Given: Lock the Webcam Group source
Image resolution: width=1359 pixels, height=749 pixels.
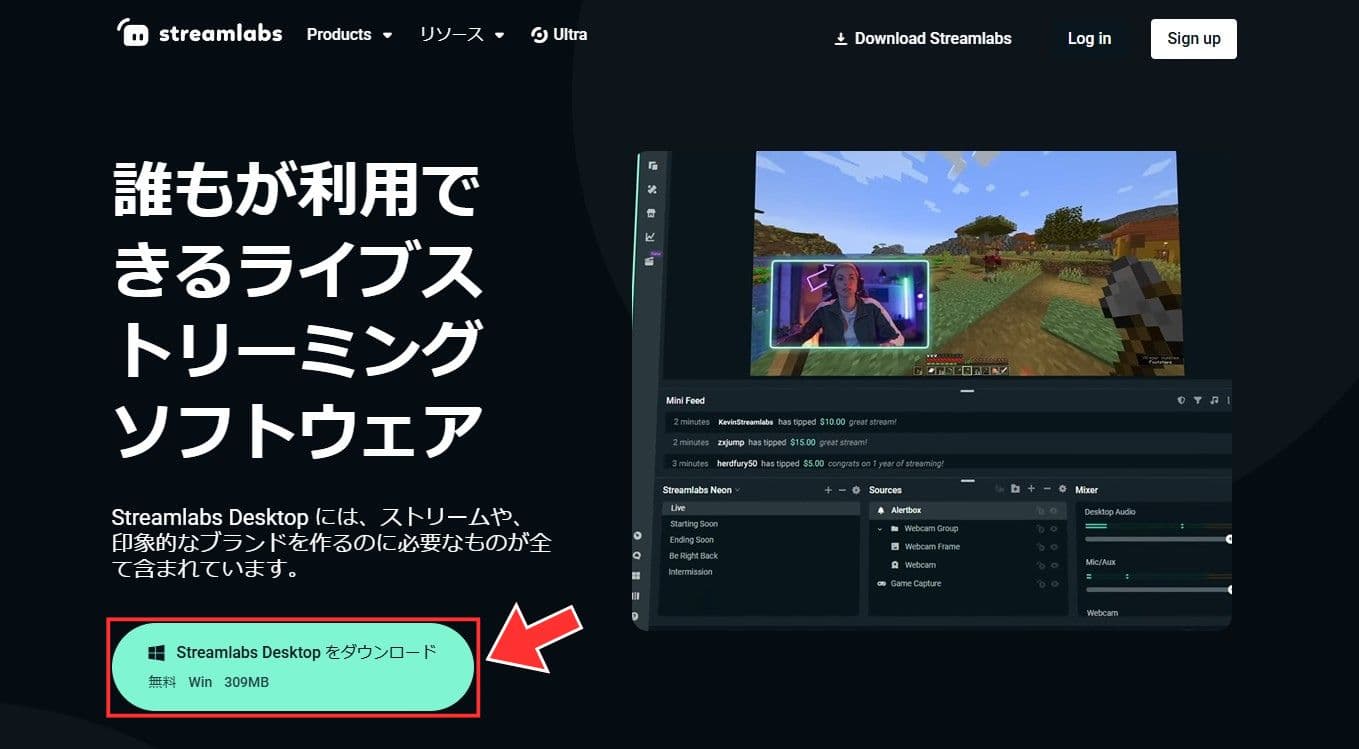Looking at the screenshot, I should click(x=1041, y=529).
